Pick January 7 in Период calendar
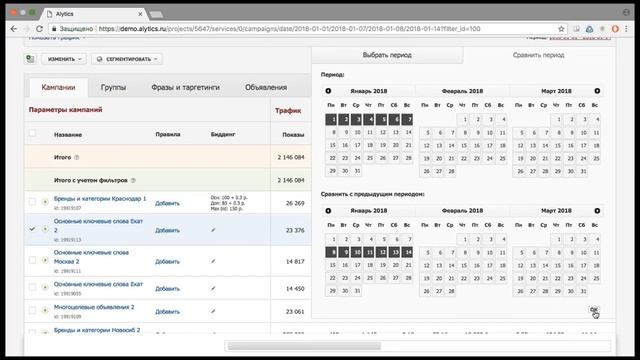 (x=407, y=120)
